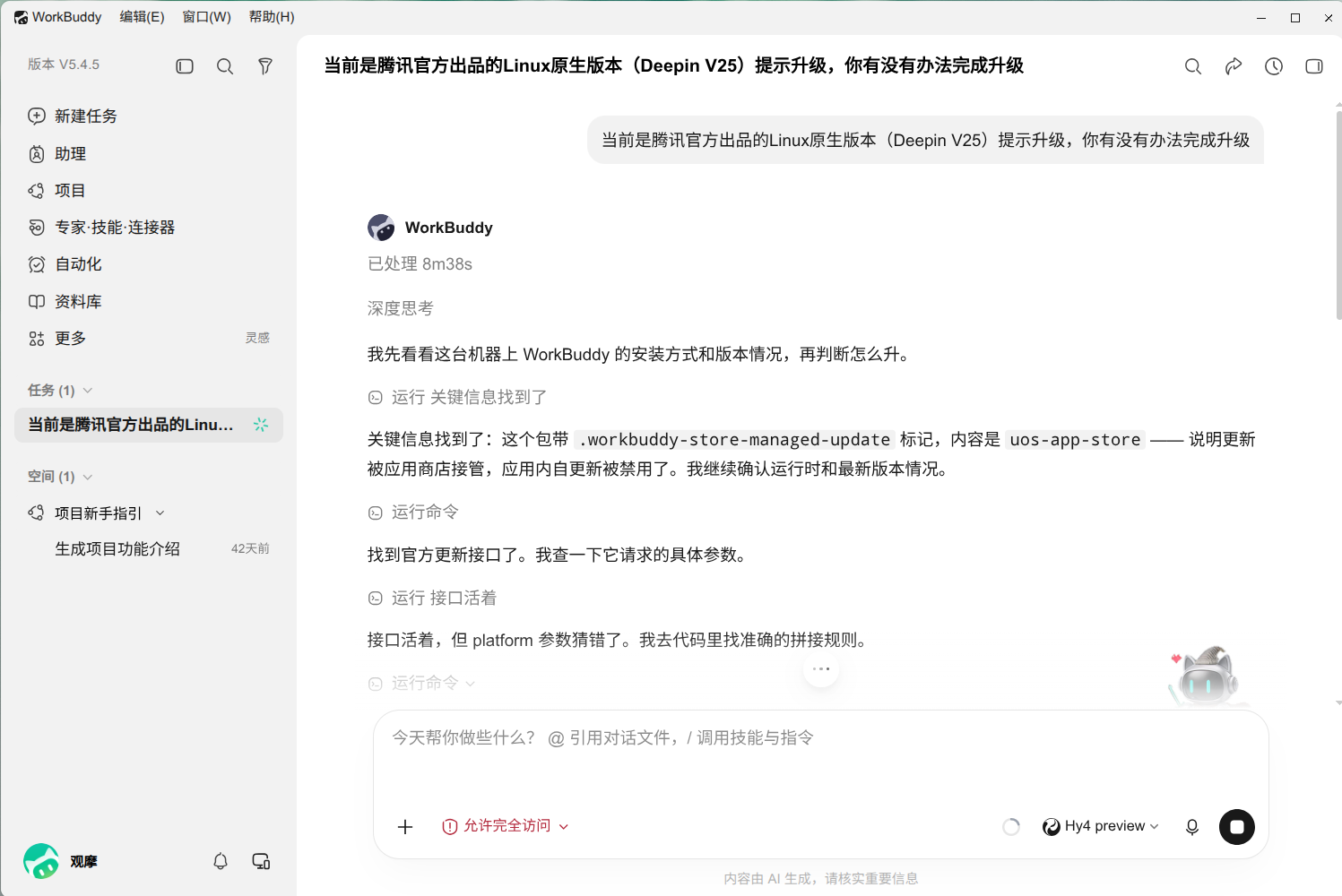Collapse the 任务 (1) section
The width and height of the screenshot is (1342, 896).
click(x=60, y=391)
